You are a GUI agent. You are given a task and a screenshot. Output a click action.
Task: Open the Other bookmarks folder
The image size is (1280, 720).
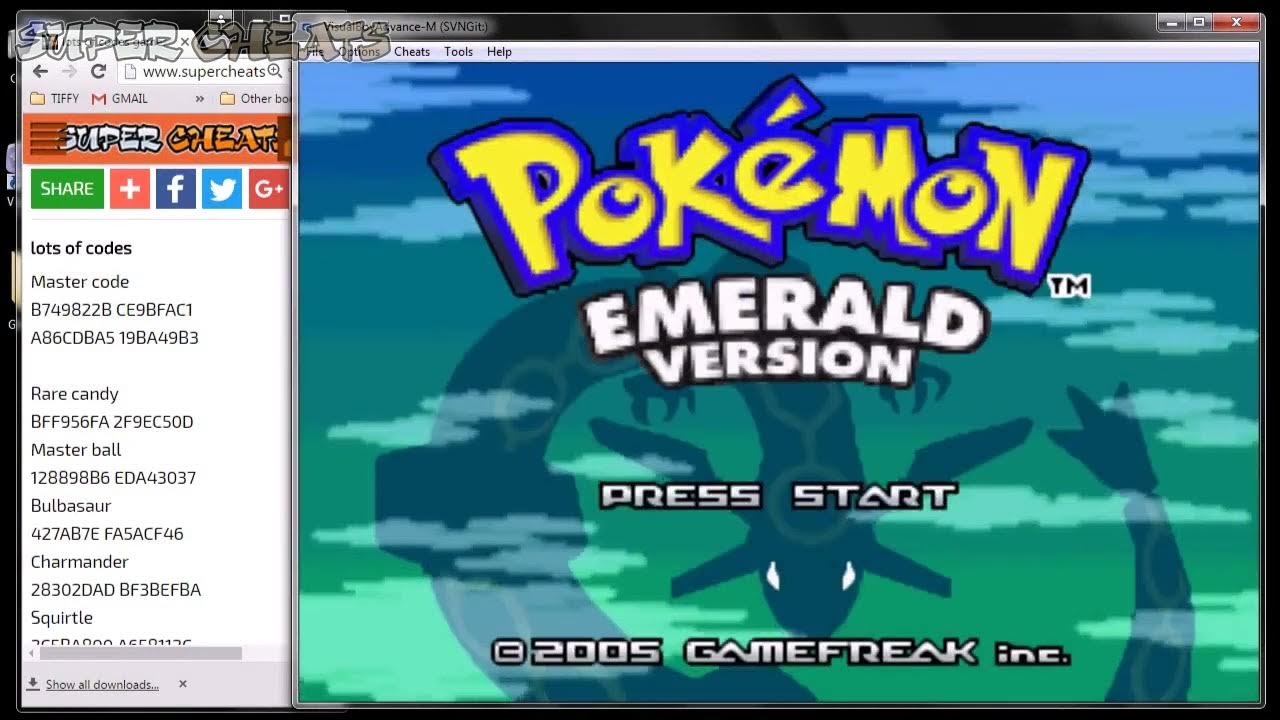255,98
